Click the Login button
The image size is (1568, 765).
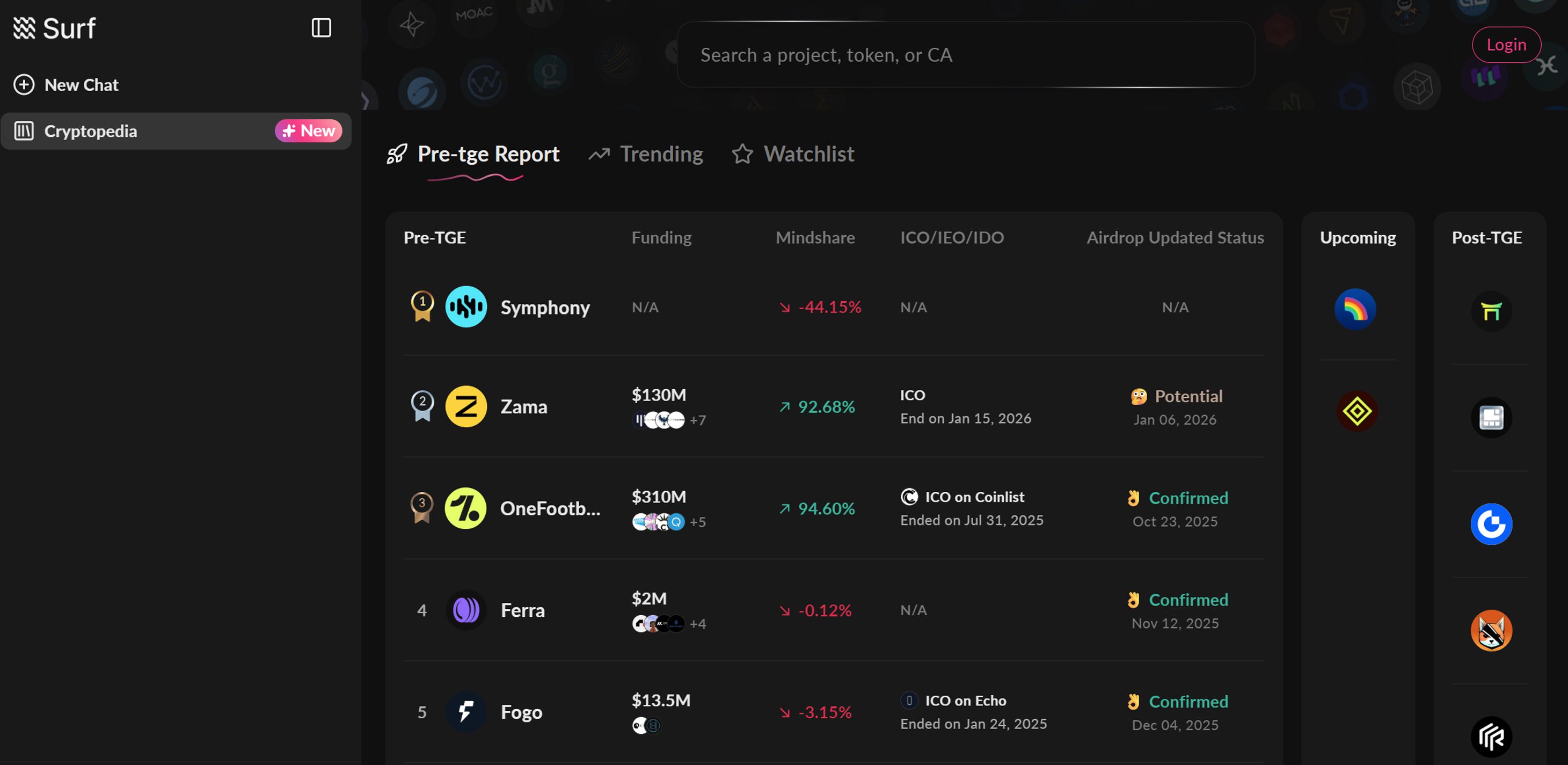pyautogui.click(x=1506, y=45)
